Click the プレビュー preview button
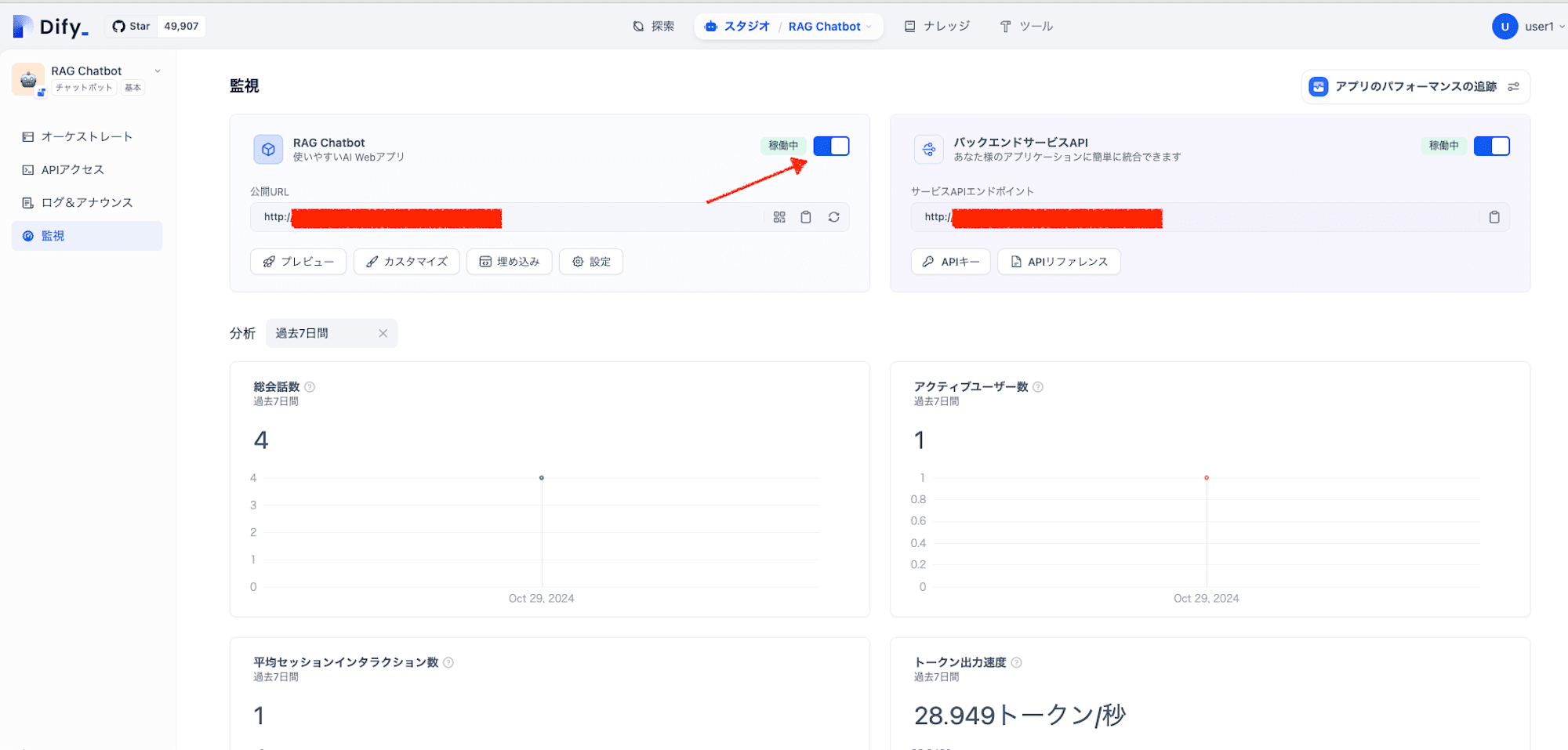Screen dimensions: 1568x750 pyautogui.click(x=299, y=262)
